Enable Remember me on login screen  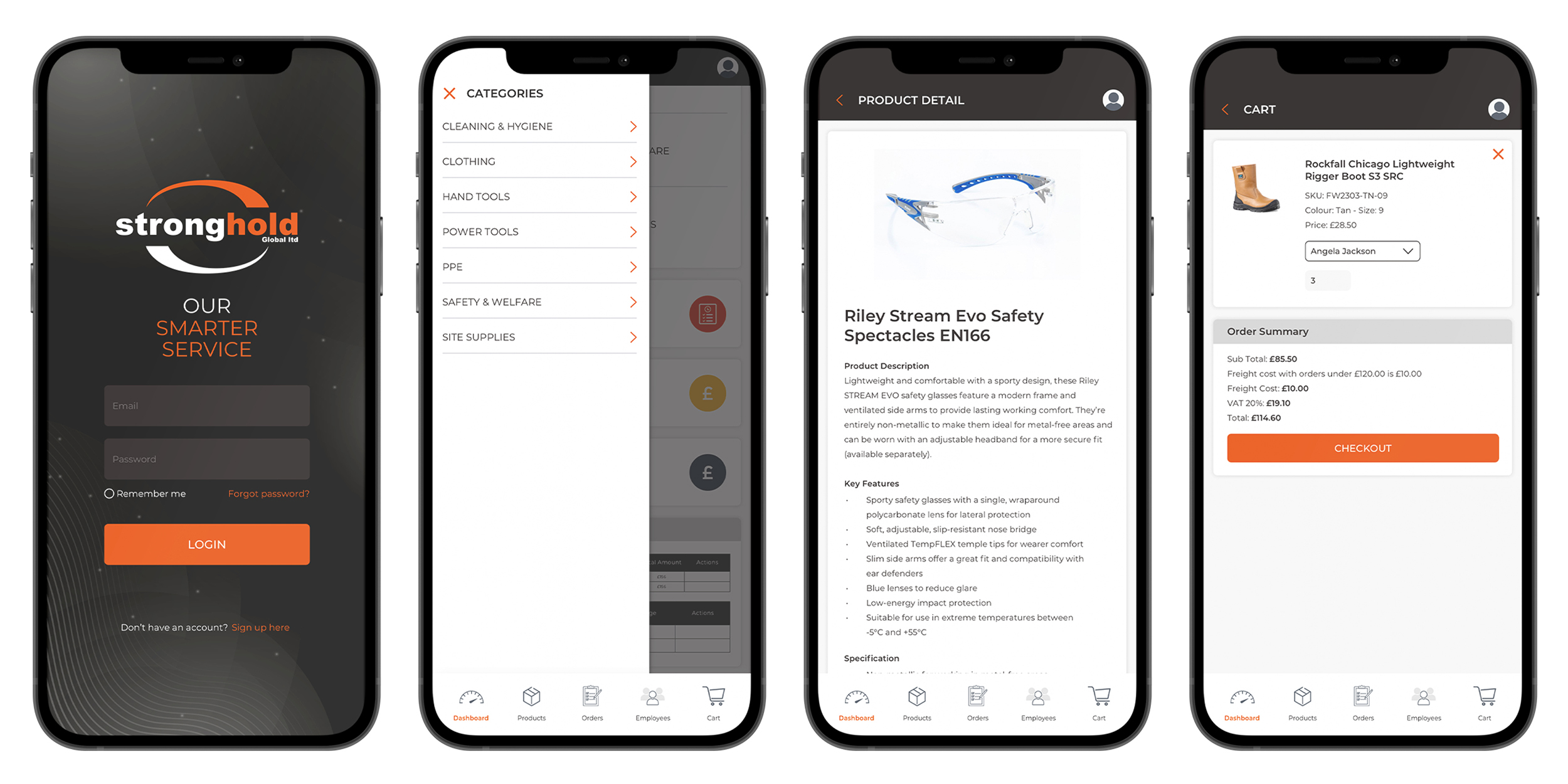pos(108,491)
